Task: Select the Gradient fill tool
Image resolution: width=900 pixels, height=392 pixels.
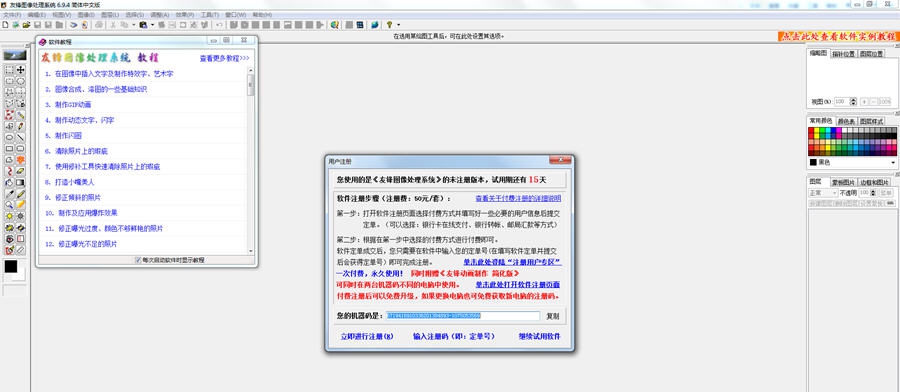Action: pyautogui.click(x=21, y=182)
